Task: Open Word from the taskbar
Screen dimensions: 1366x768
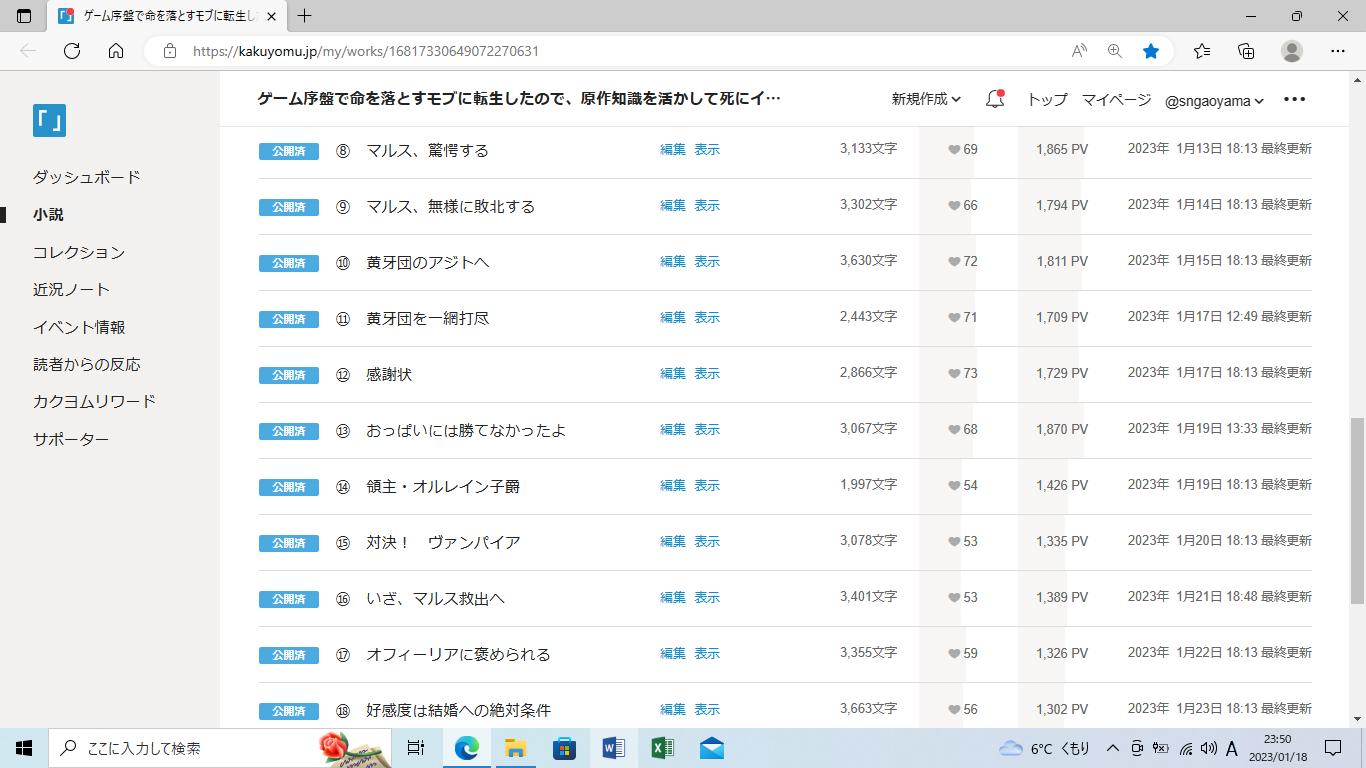Action: coord(613,748)
